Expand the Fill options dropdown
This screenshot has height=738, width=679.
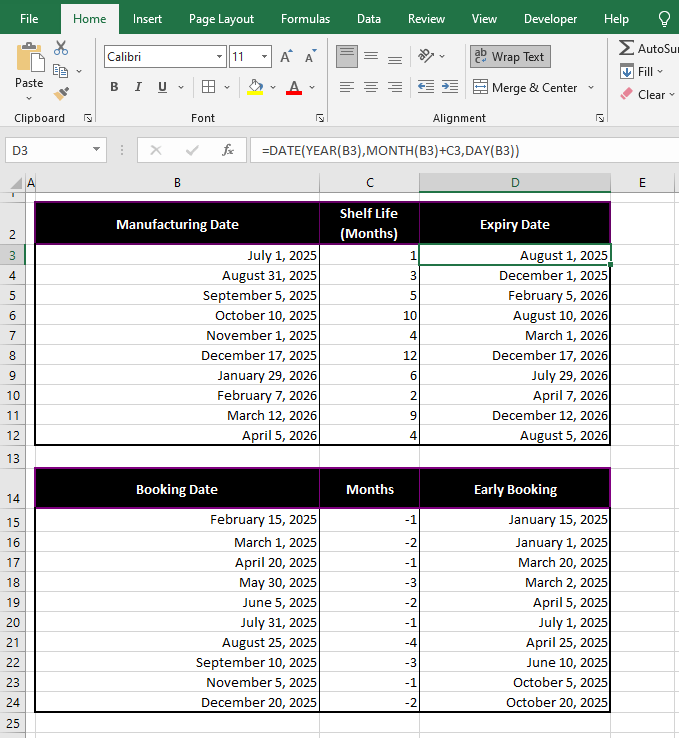[x=660, y=72]
